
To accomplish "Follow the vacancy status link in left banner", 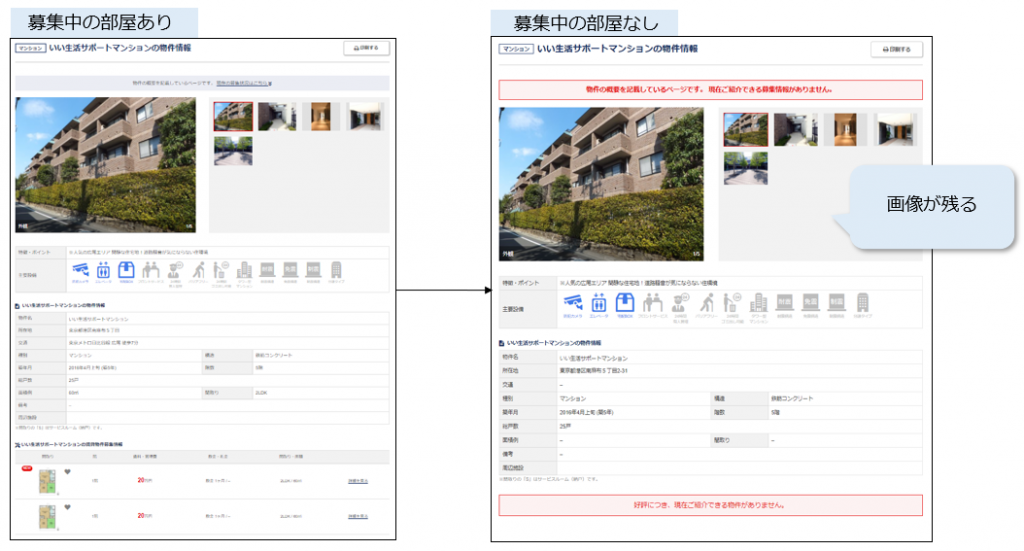I will [244, 84].
